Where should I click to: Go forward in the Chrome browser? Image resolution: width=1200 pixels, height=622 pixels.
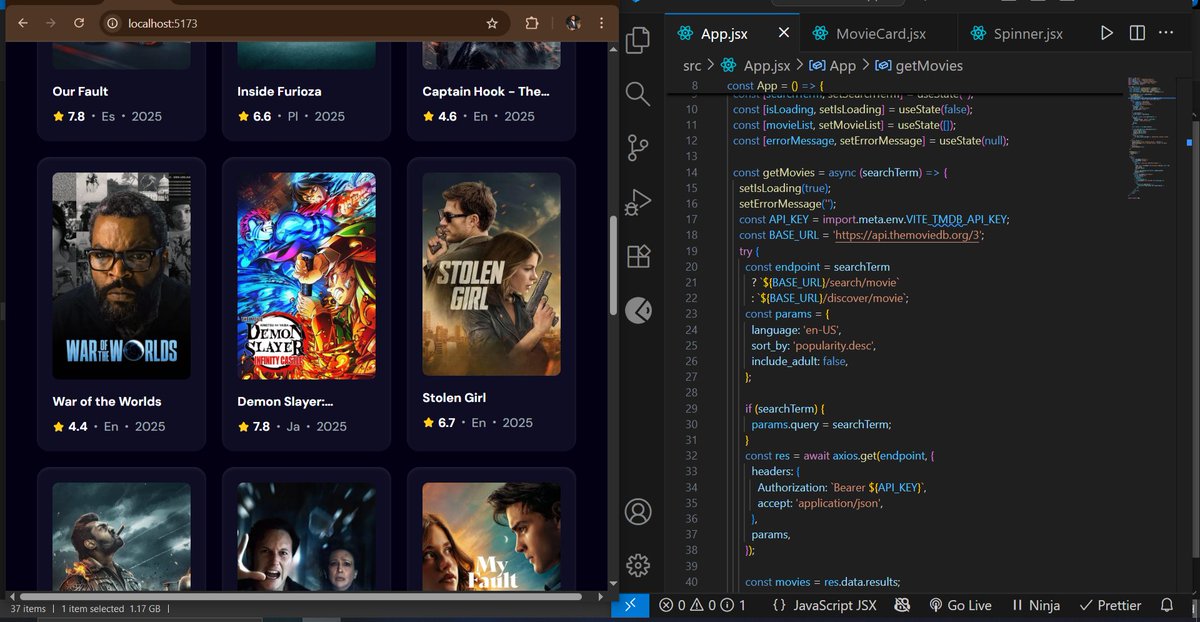[x=51, y=22]
